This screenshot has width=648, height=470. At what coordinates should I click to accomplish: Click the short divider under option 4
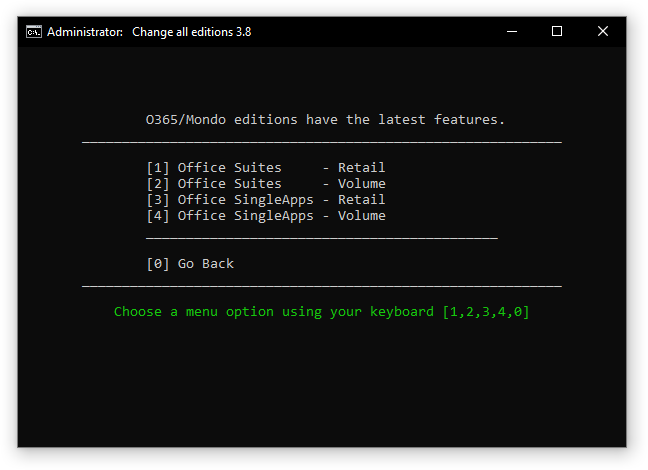(x=321, y=239)
